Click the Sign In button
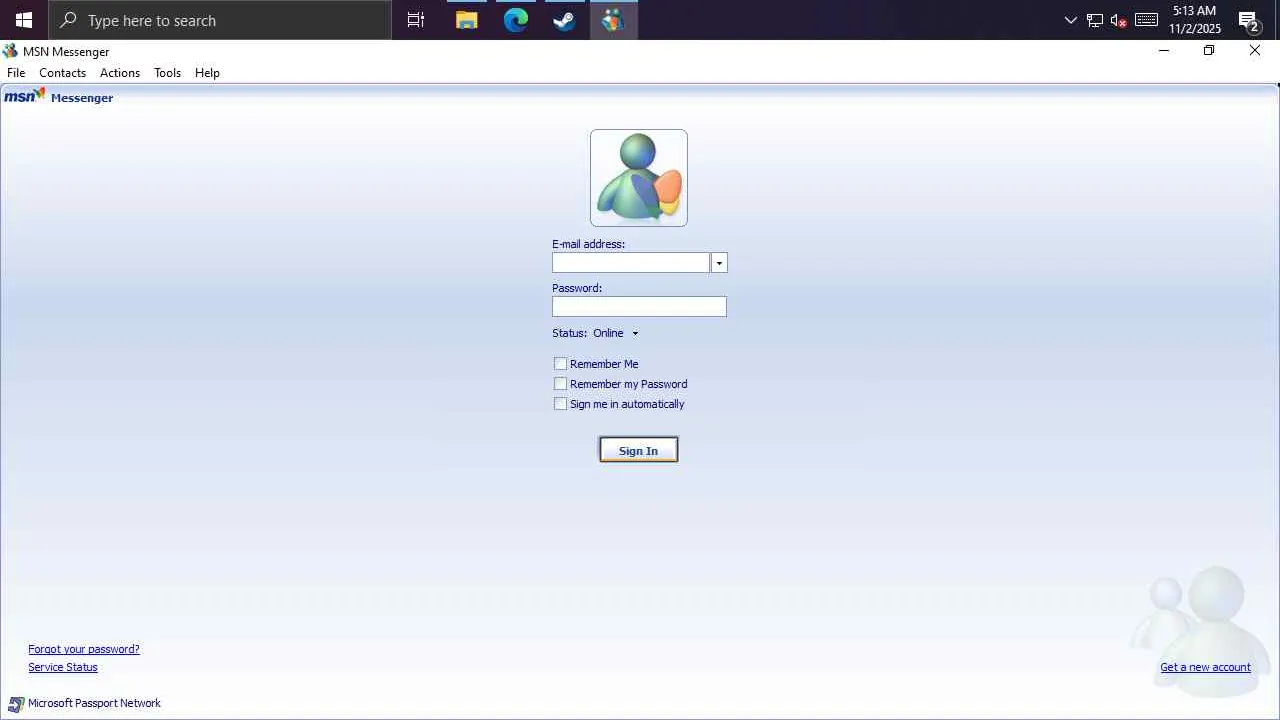 point(639,450)
